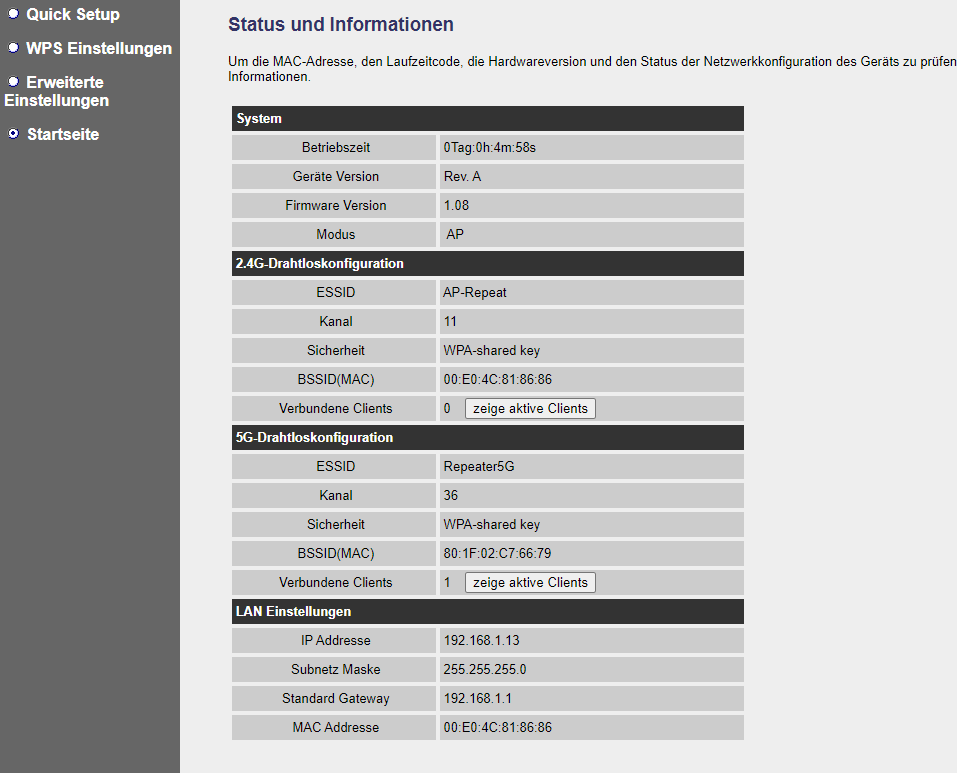
Task: Click the bullet icon beside Quick Setup
Action: (x=14, y=14)
